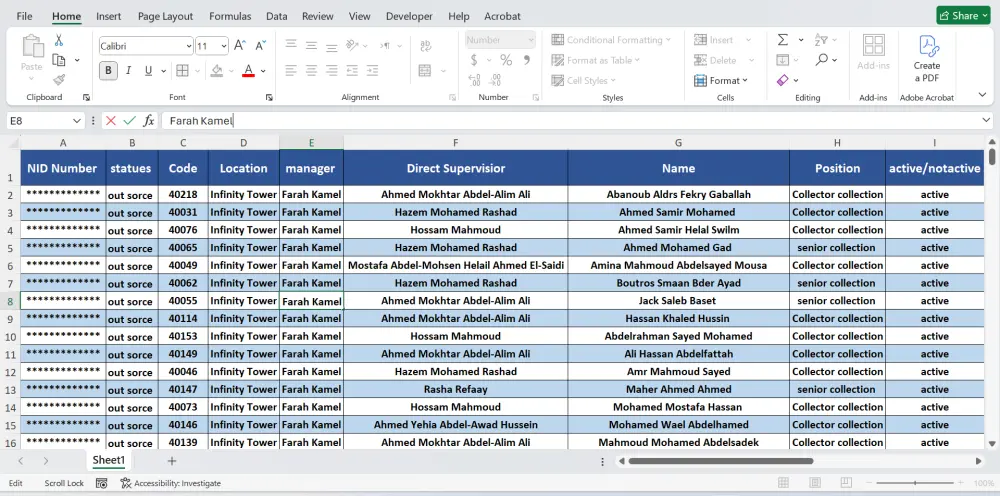
Task: Confirm entry with the check mark
Action: (129, 120)
